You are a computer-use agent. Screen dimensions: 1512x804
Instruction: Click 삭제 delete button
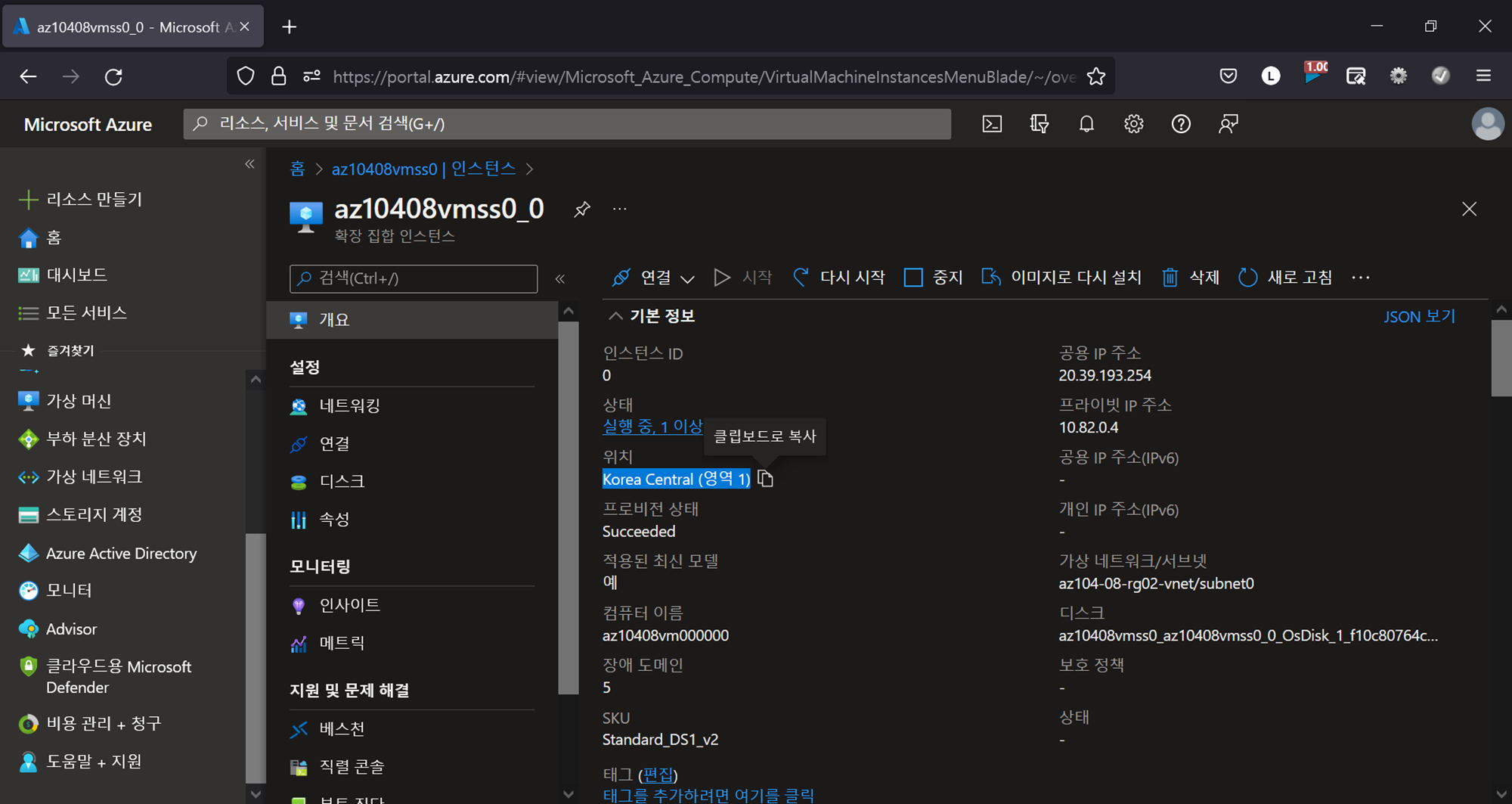pyautogui.click(x=1191, y=278)
